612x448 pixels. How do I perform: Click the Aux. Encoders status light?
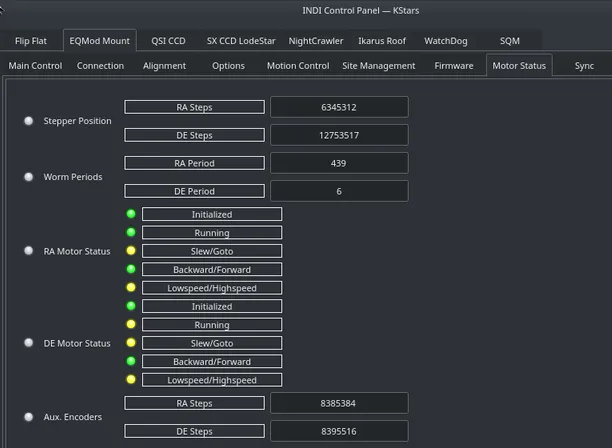tap(28, 417)
